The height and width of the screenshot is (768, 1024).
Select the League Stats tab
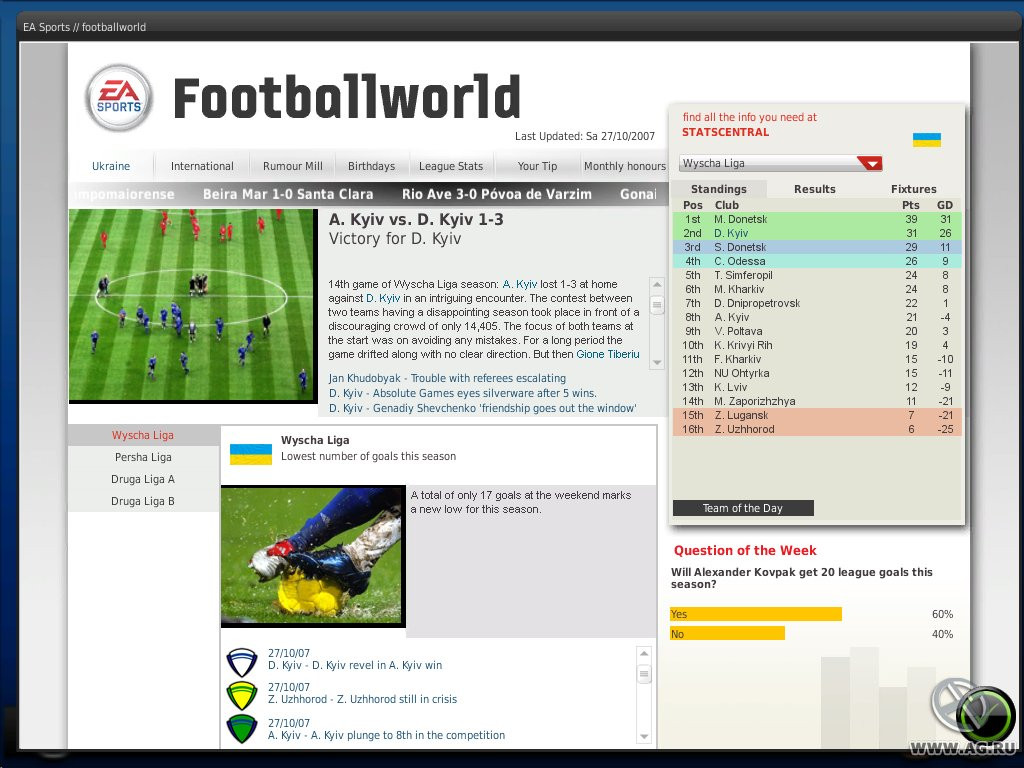pyautogui.click(x=451, y=166)
